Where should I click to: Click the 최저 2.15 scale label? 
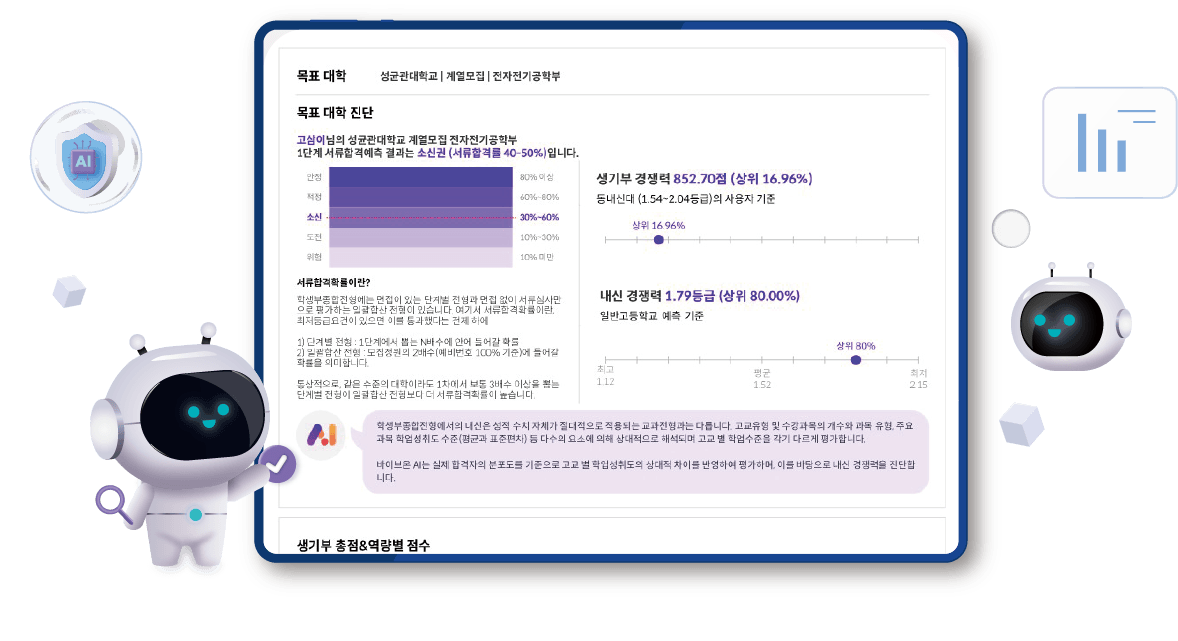pos(918,379)
